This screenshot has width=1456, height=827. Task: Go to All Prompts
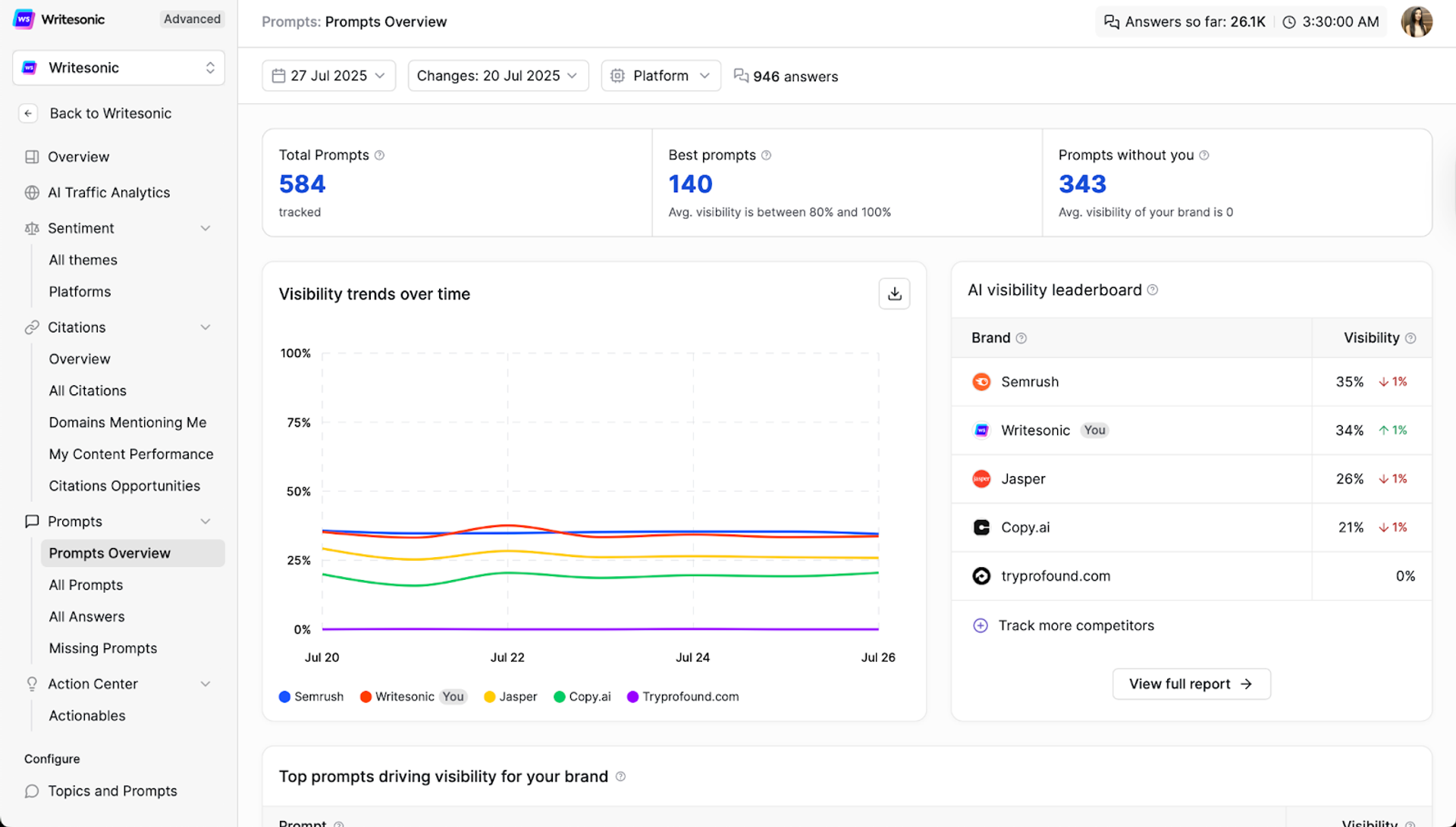86,585
